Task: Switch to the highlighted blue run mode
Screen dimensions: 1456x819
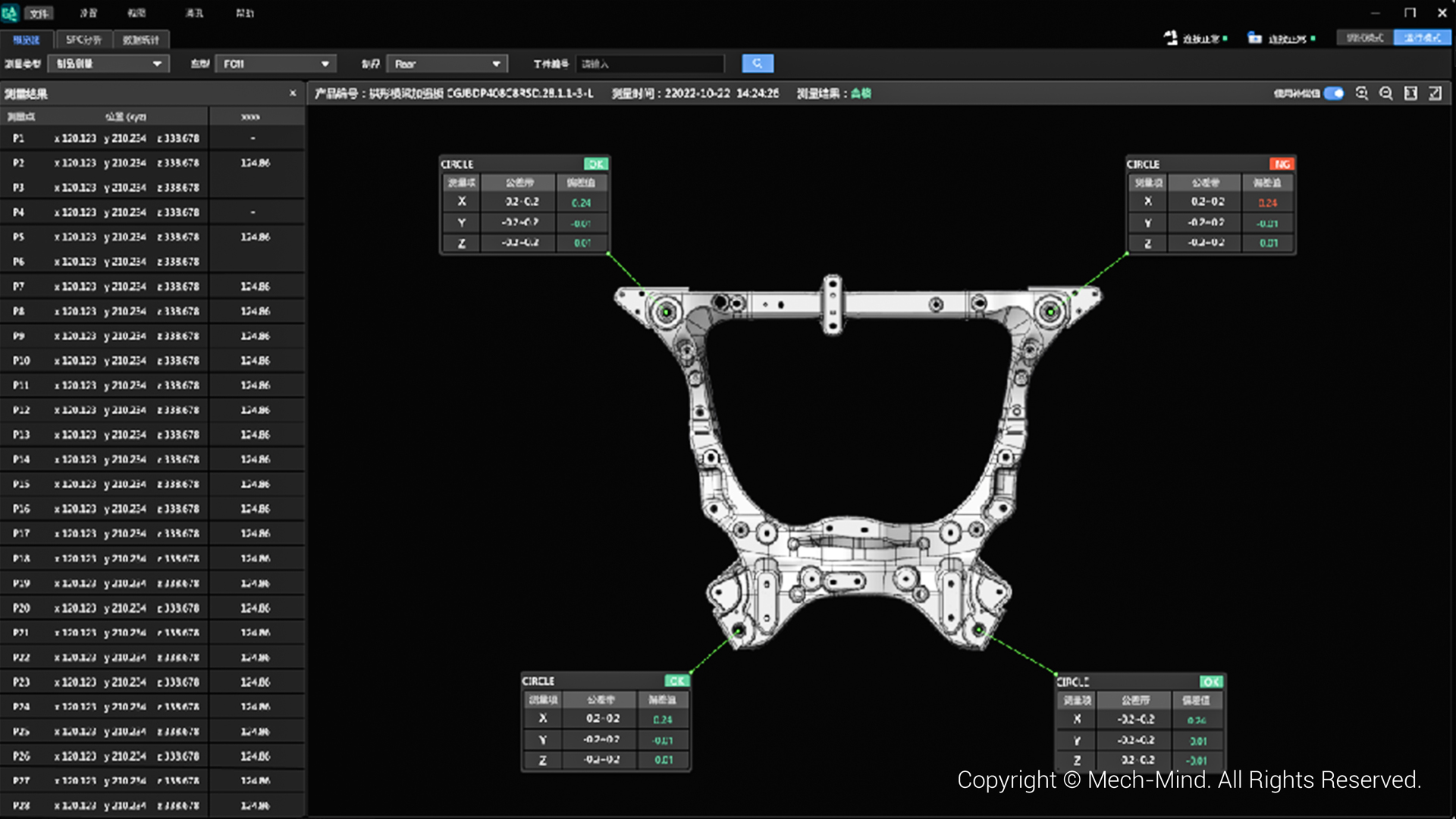Action: (1422, 38)
